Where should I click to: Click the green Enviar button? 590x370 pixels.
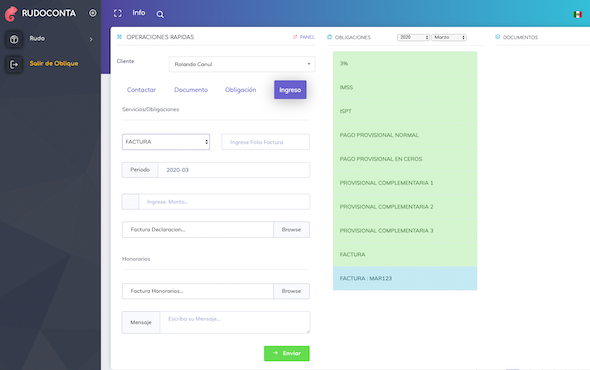point(287,353)
